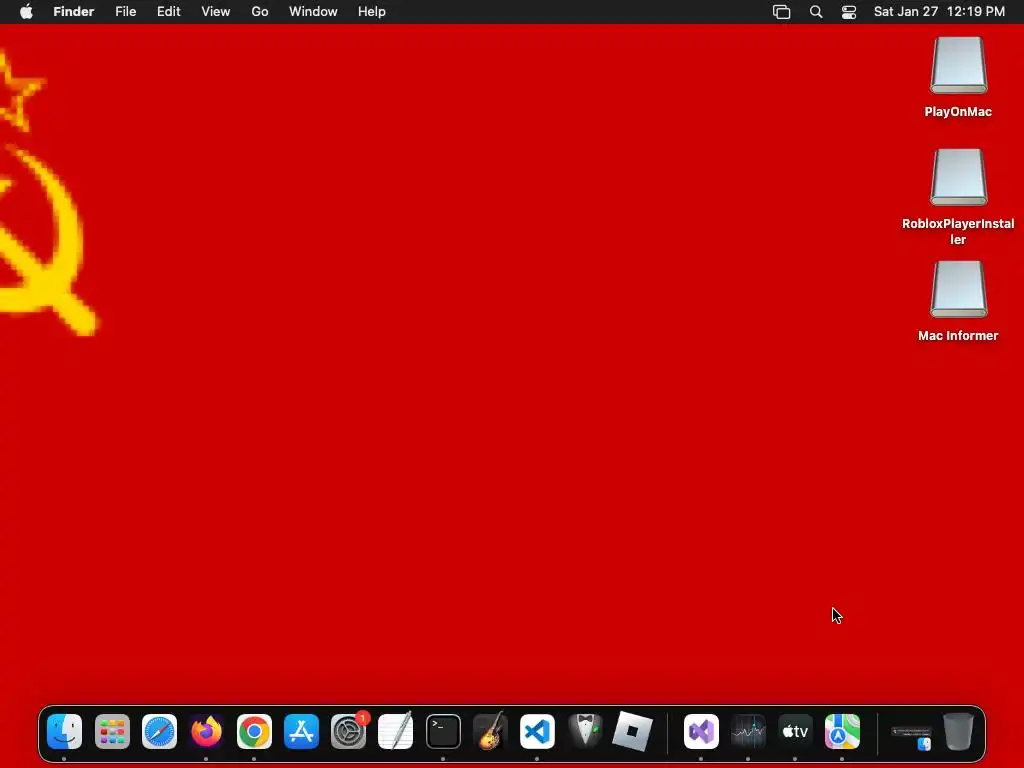1024x768 pixels.
Task: Open the App Store Dock icon
Action: 301,731
